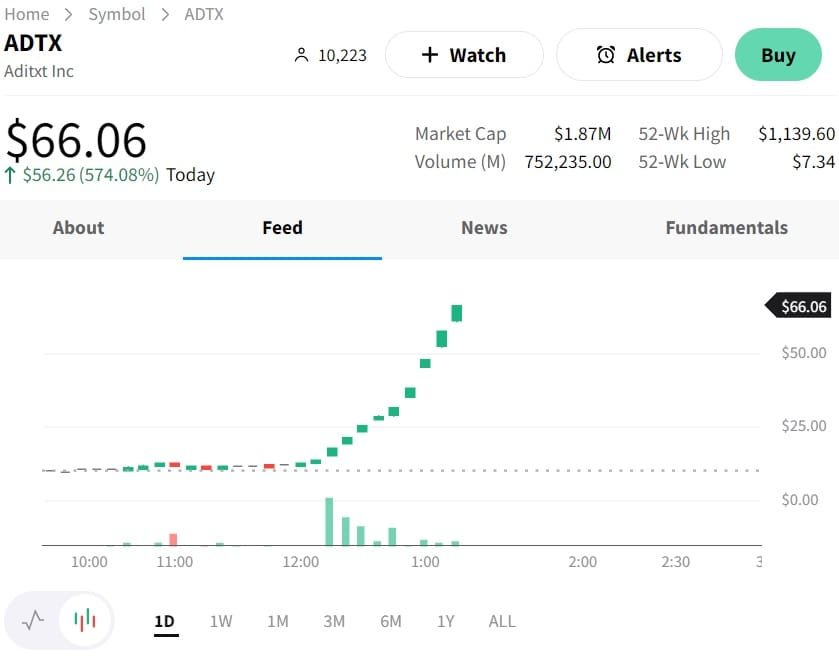Open the About tab
The width and height of the screenshot is (839, 656).
click(x=78, y=228)
